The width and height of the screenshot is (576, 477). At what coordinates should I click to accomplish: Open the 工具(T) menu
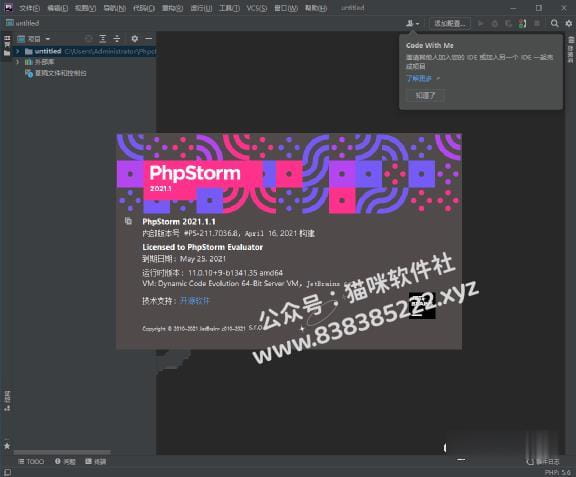tap(229, 8)
